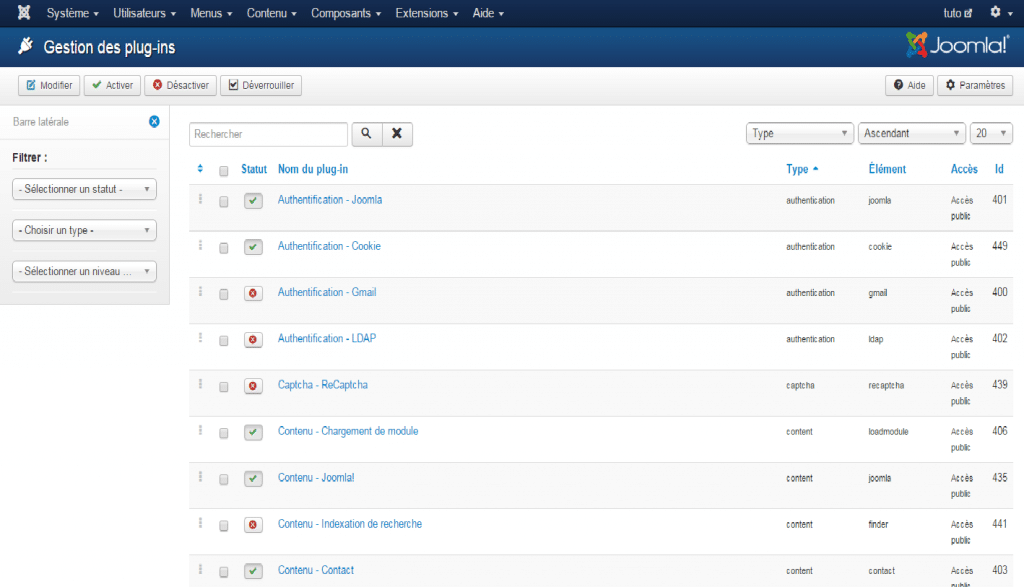The height and width of the screenshot is (587, 1024).
Task: Open the Sélectionner un statut filter dropdown
Action: click(85, 189)
